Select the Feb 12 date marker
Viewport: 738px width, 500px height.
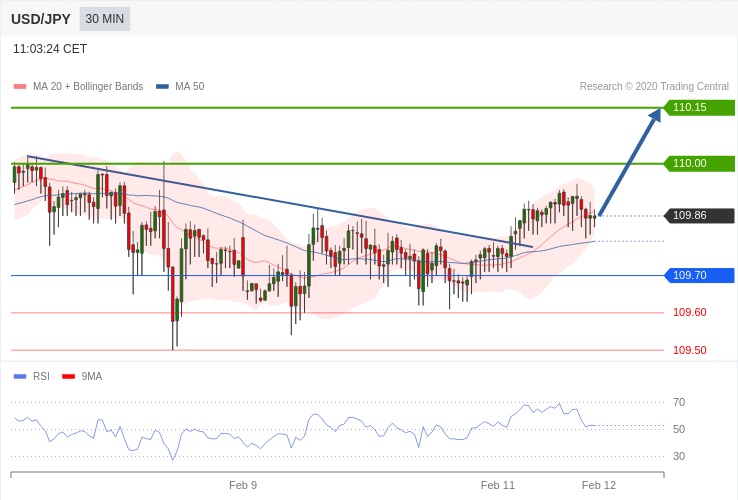(x=599, y=485)
